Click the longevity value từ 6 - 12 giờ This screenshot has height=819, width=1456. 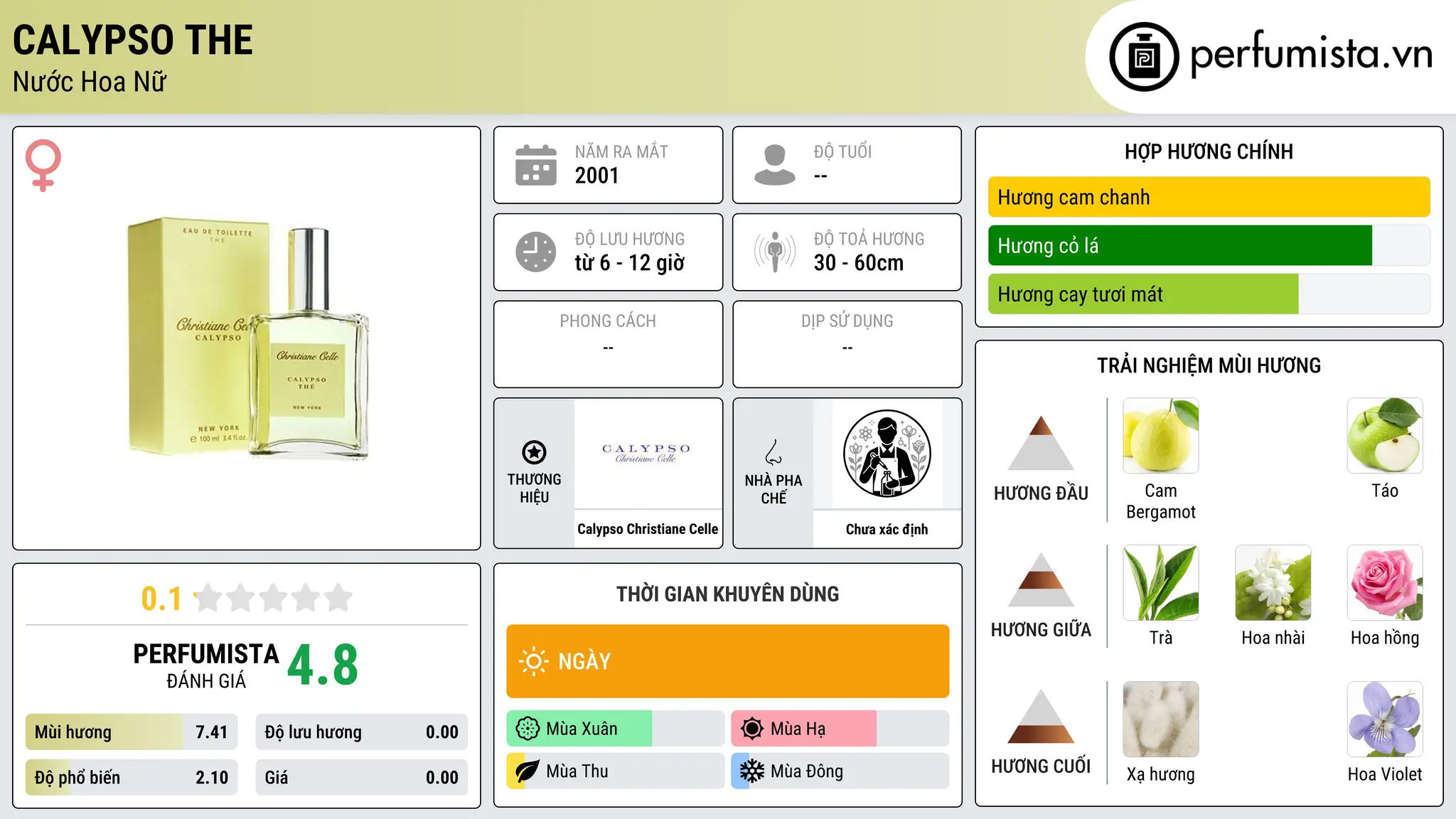(630, 263)
